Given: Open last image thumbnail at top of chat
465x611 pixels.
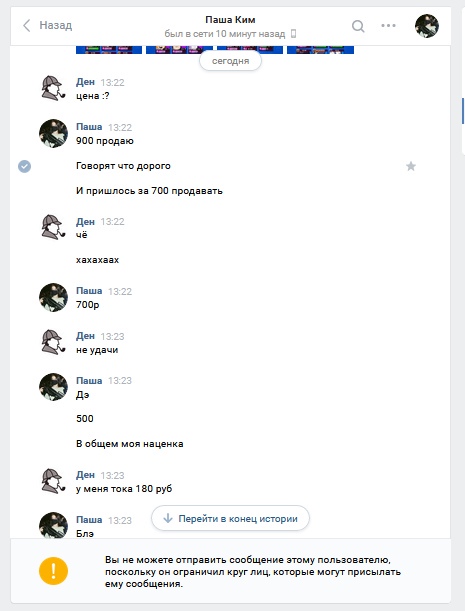Looking at the screenshot, I should tap(320, 50).
